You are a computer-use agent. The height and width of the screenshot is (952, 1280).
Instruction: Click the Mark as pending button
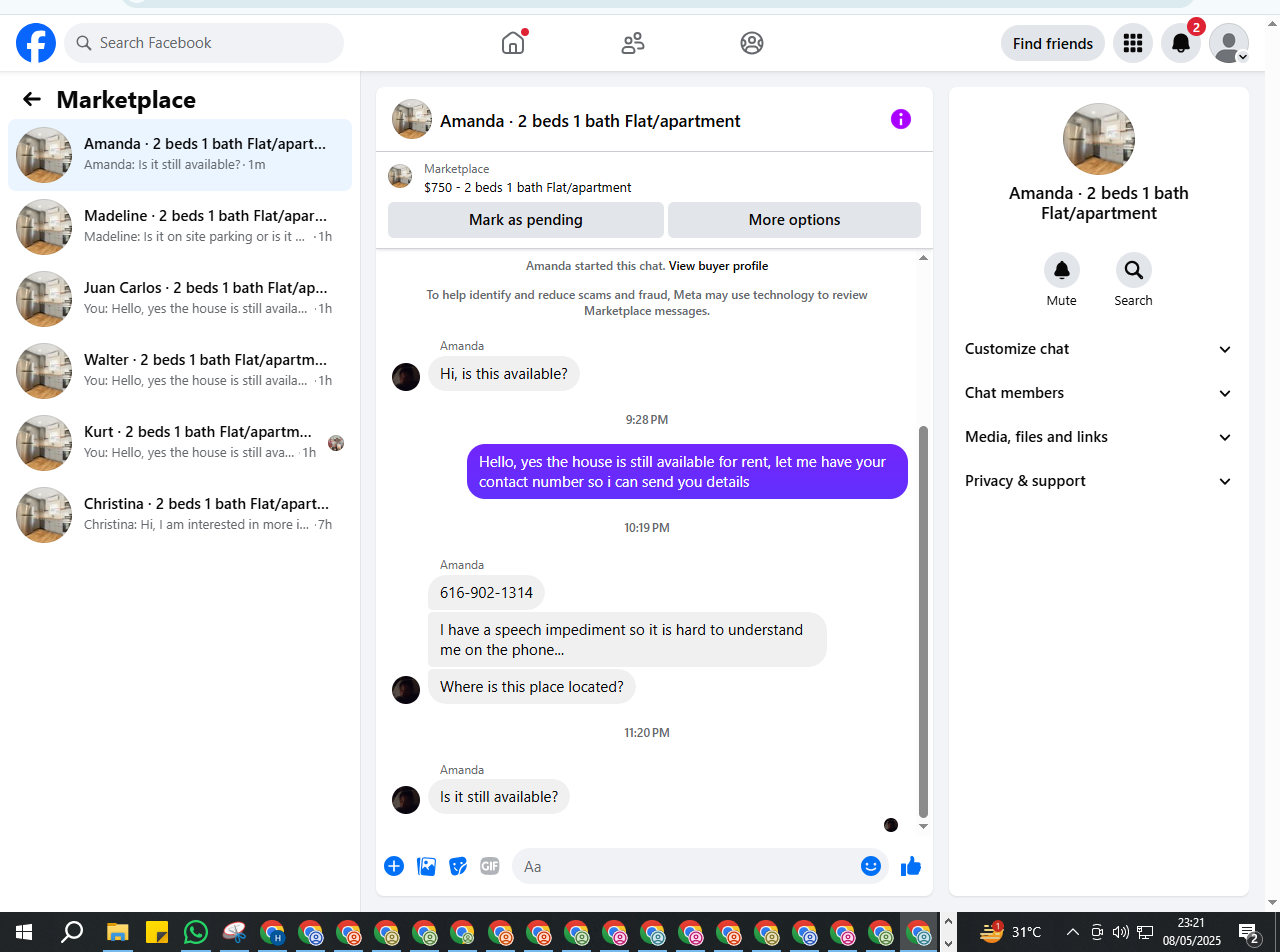[x=526, y=220]
